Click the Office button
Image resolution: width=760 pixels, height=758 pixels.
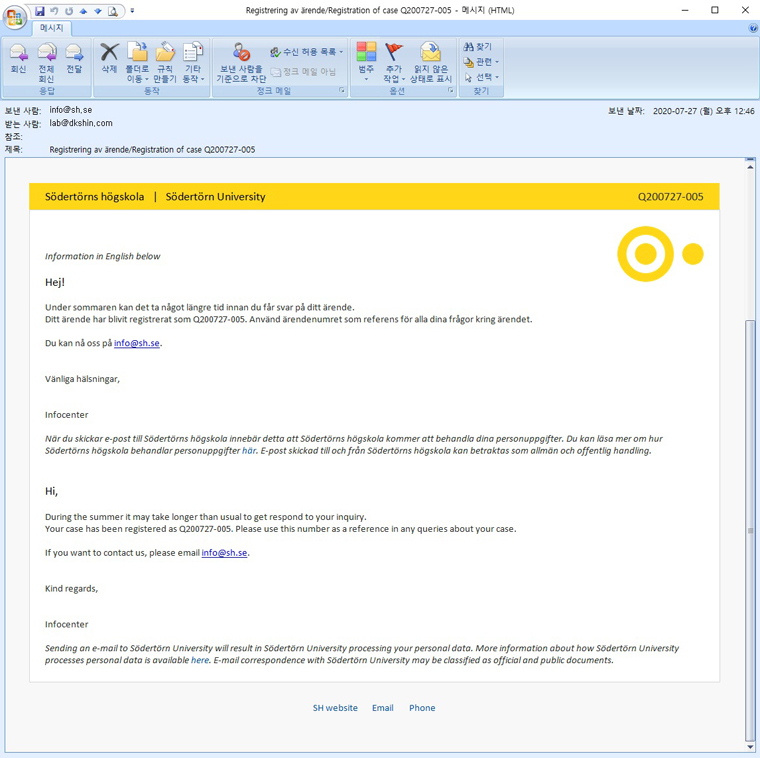[x=15, y=16]
